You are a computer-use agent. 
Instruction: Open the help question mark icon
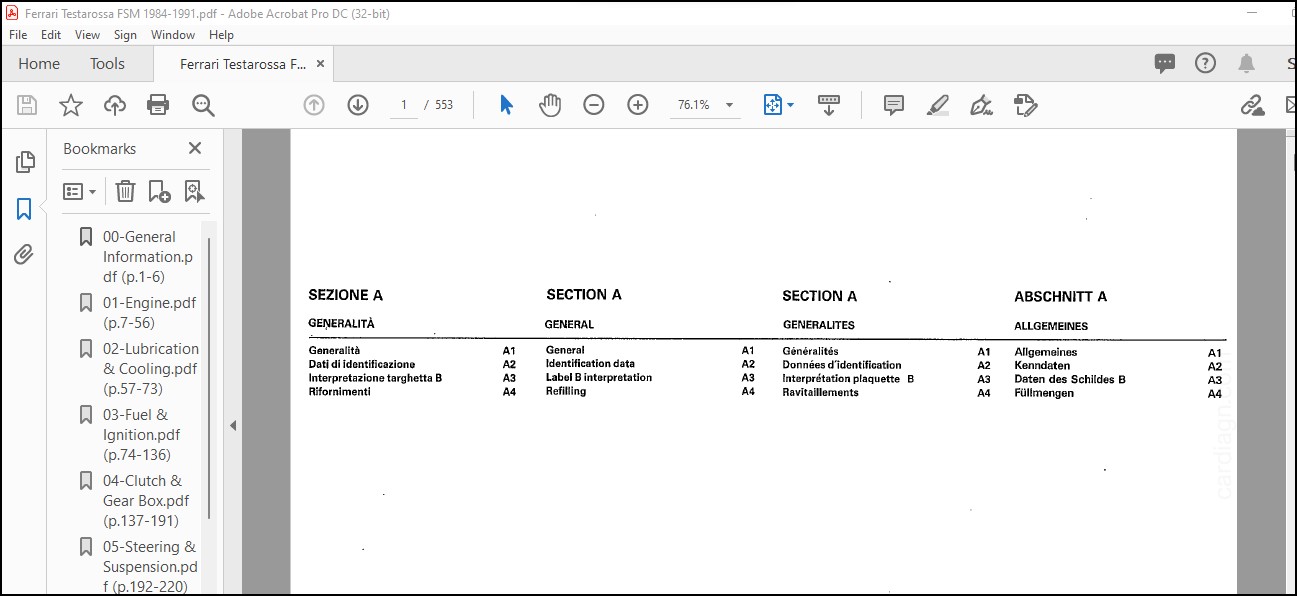click(x=1206, y=64)
